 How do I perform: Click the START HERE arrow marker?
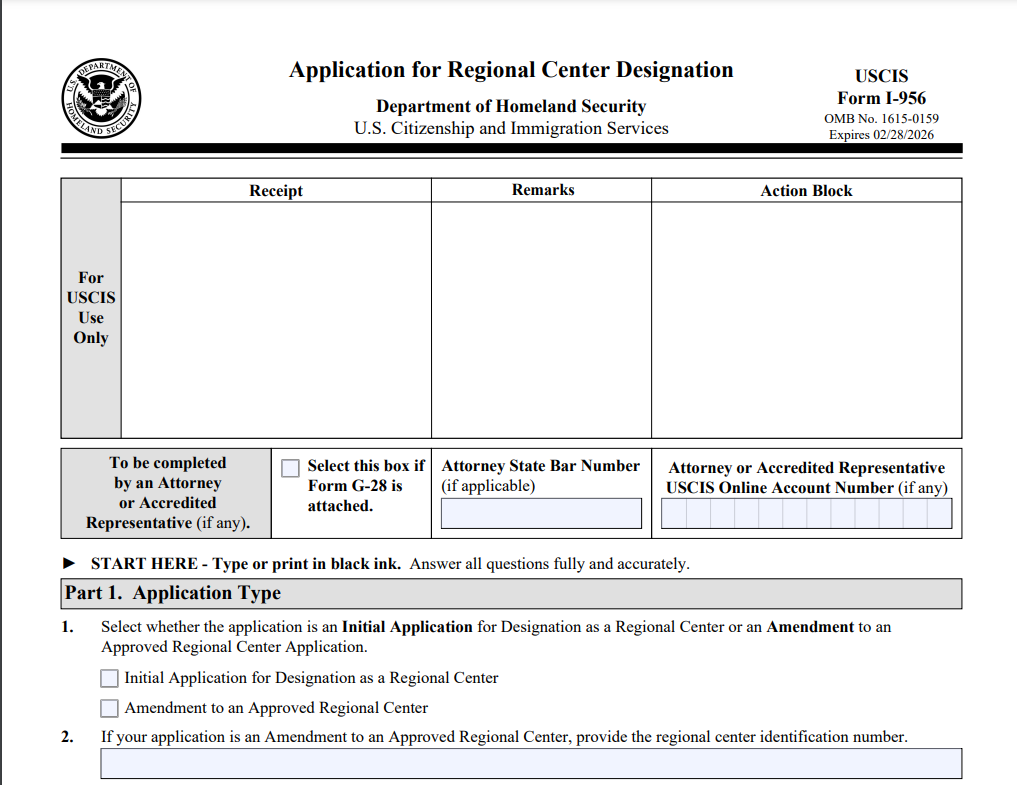tap(69, 563)
